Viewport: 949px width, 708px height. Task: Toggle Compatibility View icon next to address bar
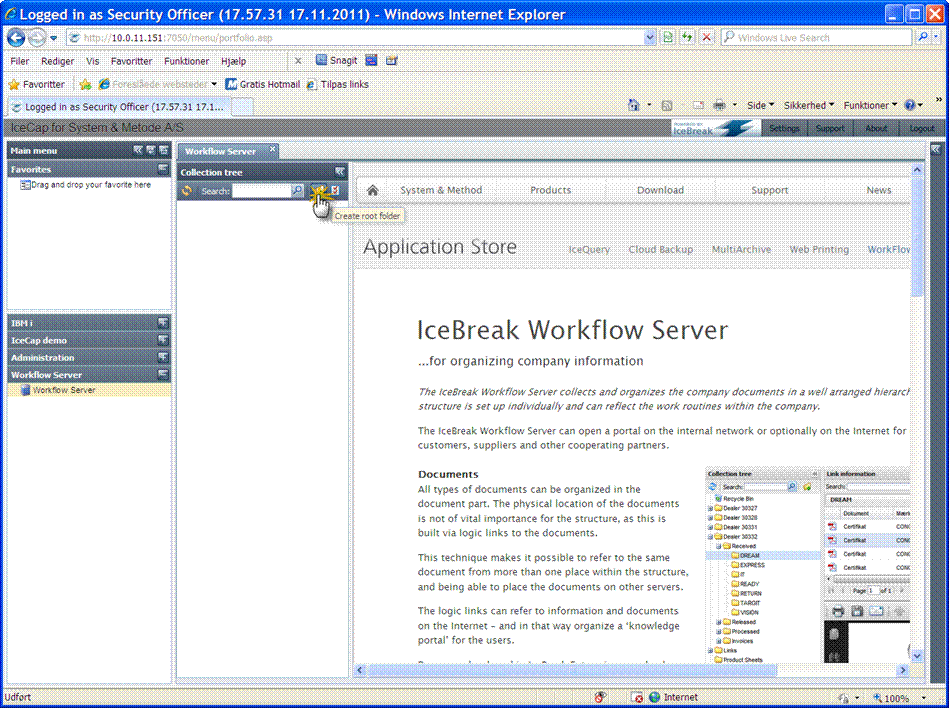[668, 38]
